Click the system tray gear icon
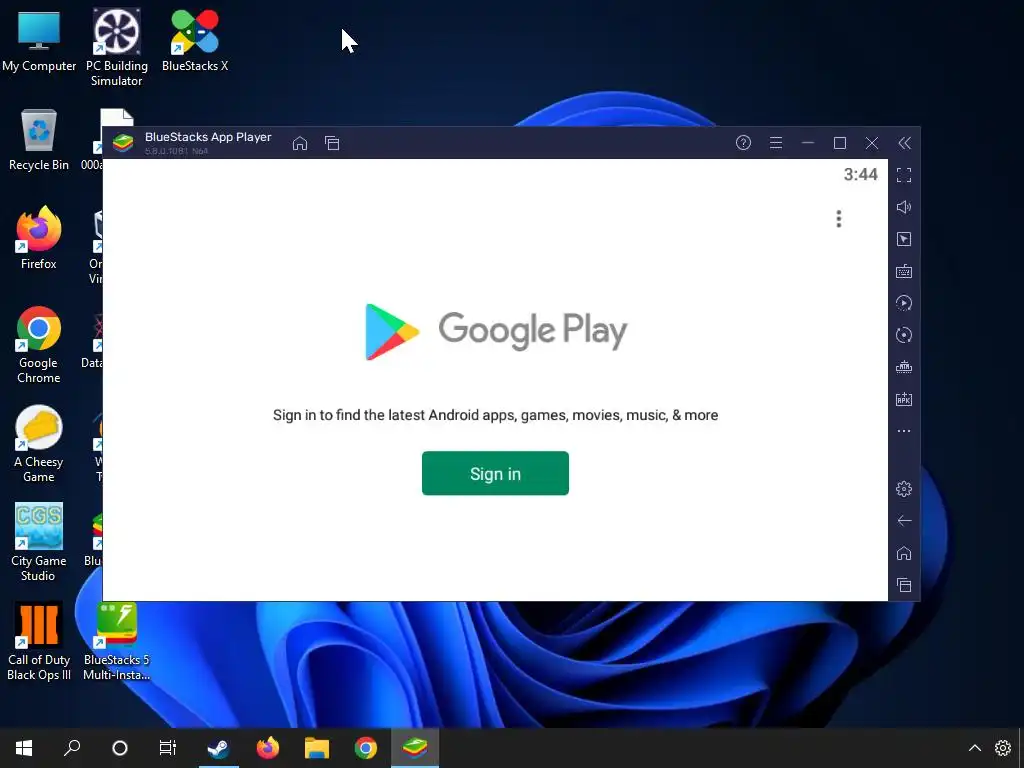1024x768 pixels. pos(1003,748)
